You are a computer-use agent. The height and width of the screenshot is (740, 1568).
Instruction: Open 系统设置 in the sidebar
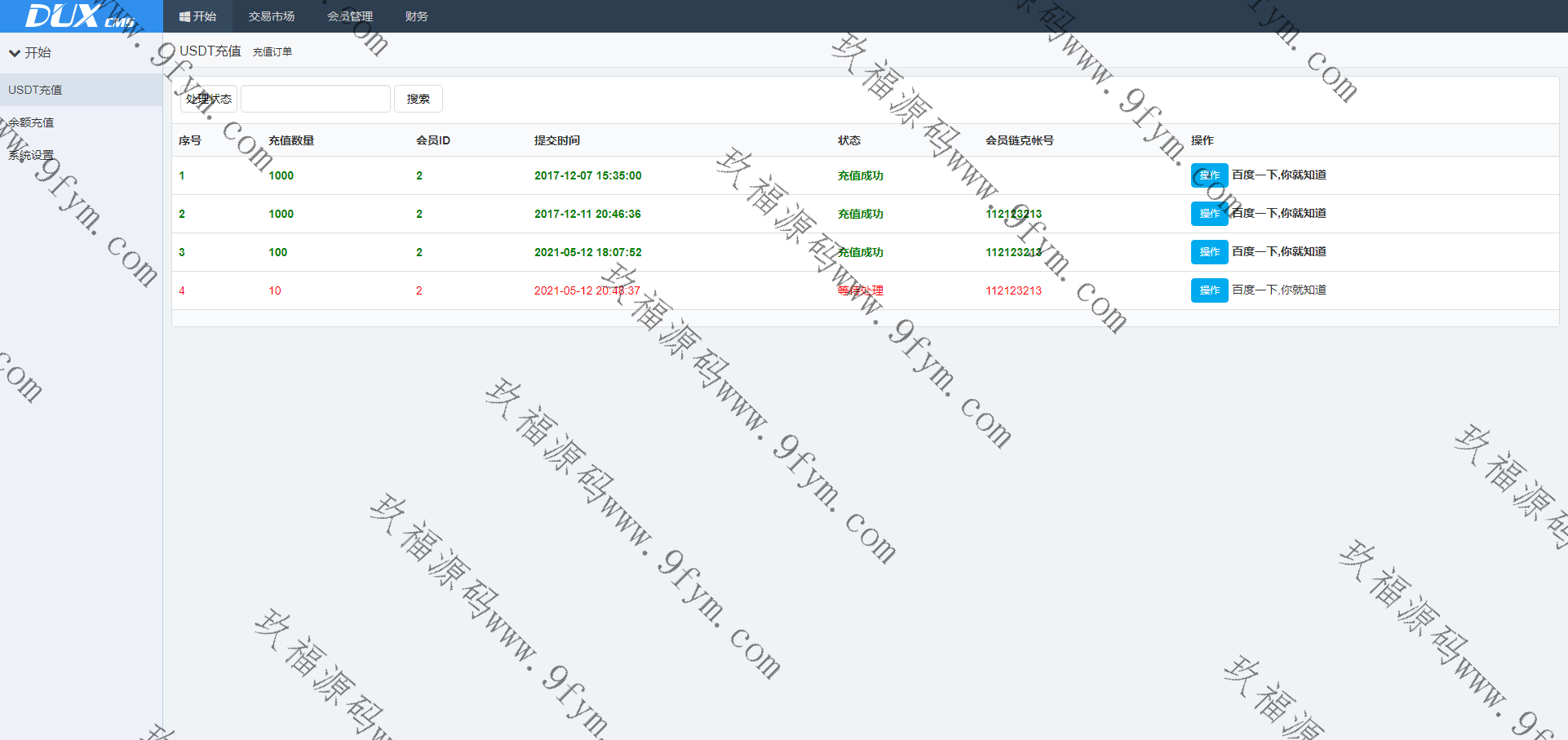pyautogui.click(x=31, y=155)
